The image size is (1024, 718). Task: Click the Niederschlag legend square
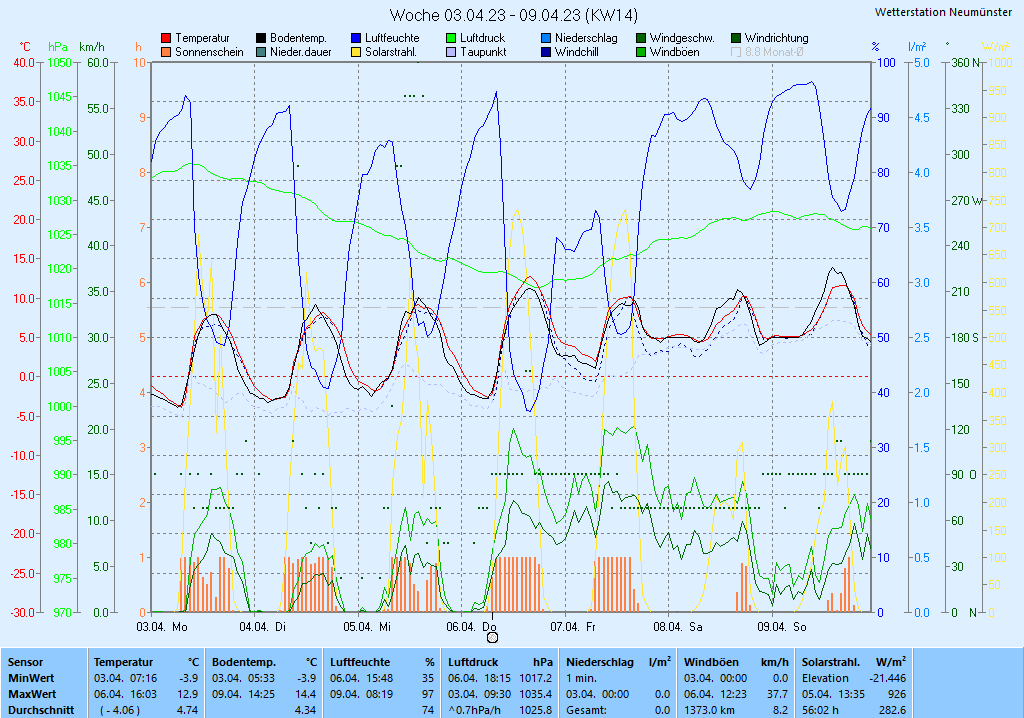pos(546,38)
